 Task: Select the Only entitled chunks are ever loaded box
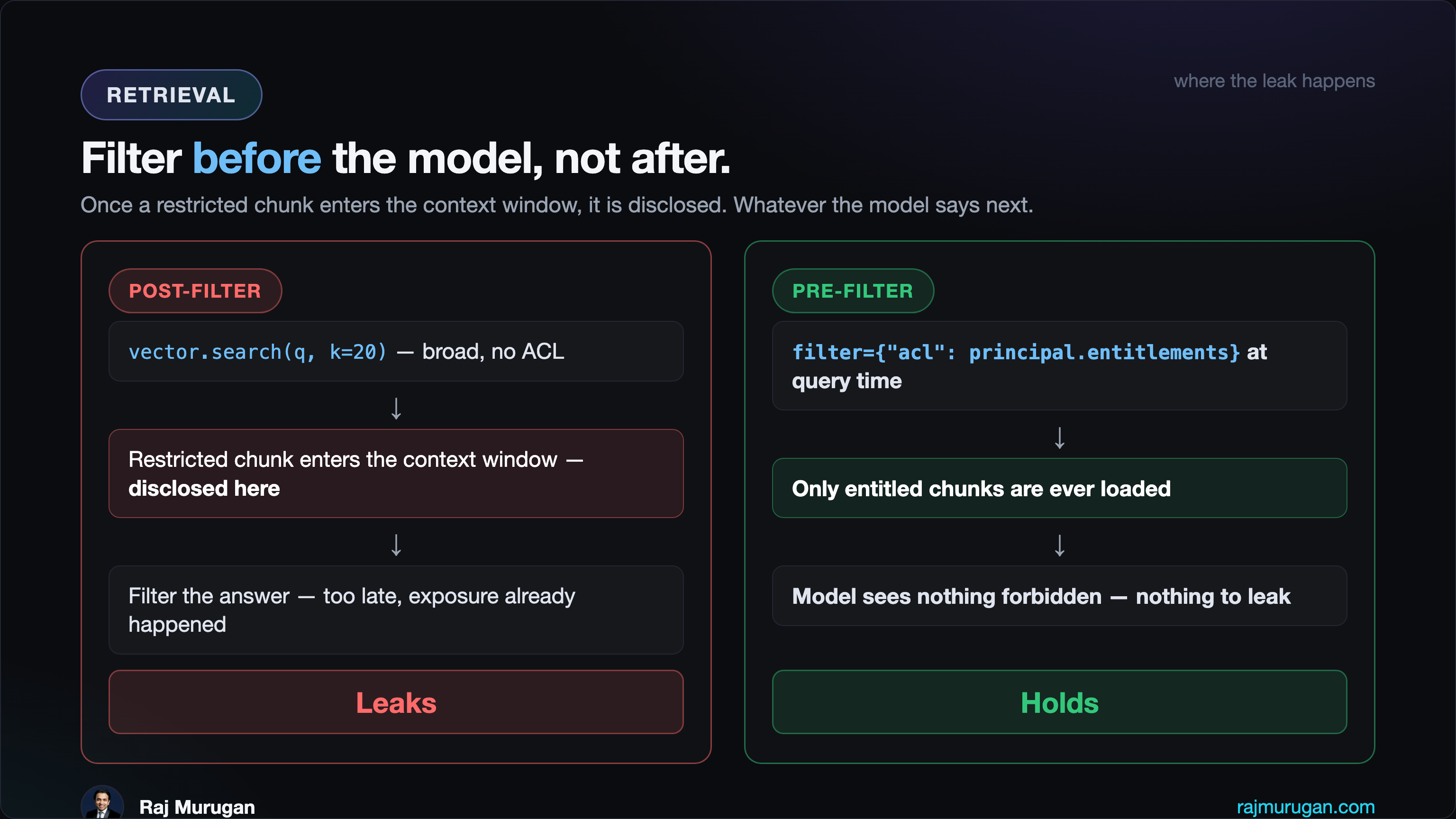(x=1059, y=488)
